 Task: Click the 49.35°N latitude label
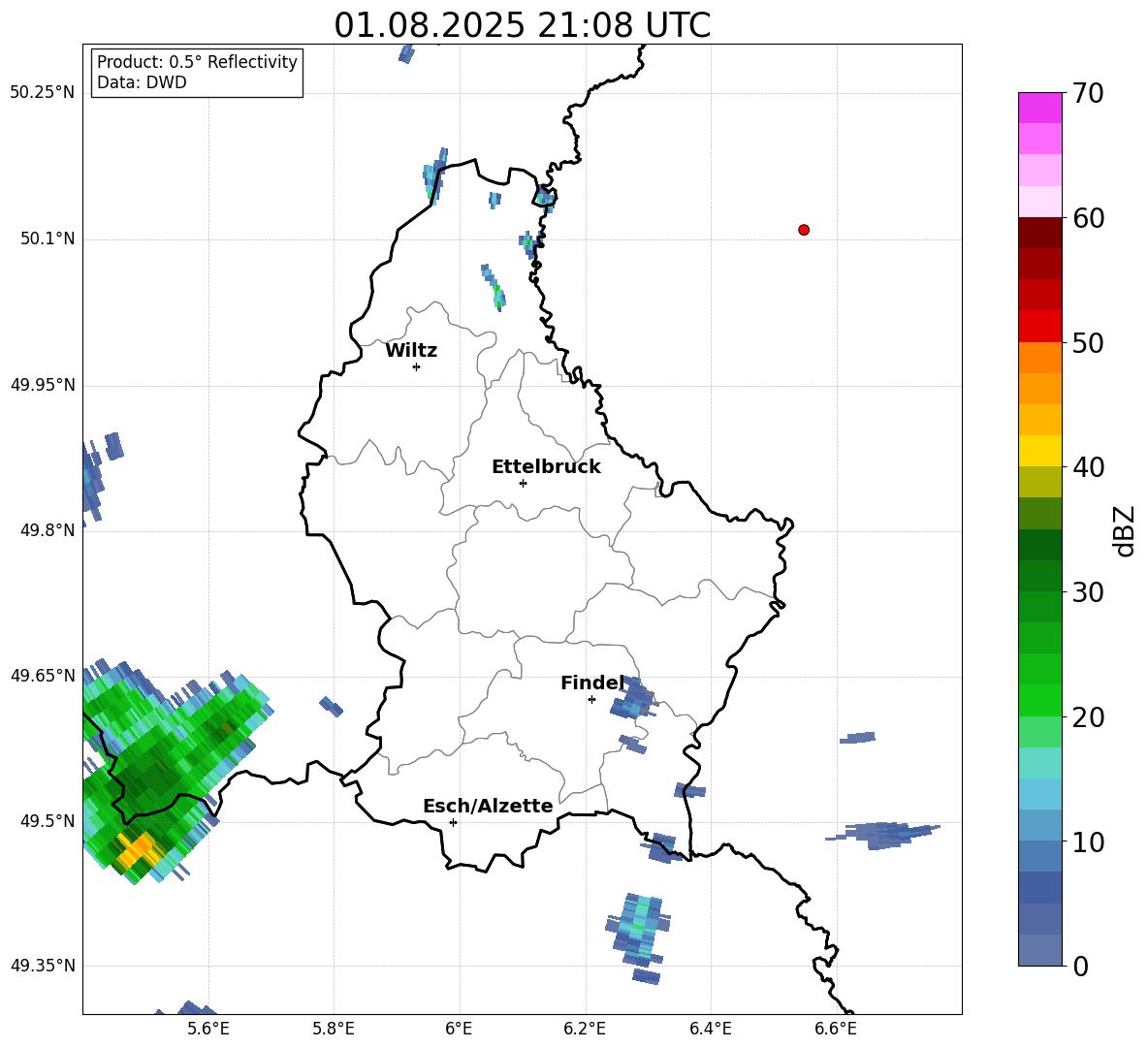point(43,966)
